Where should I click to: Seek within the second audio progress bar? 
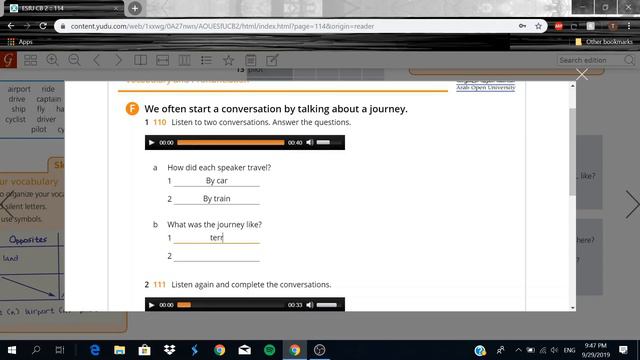(x=231, y=305)
